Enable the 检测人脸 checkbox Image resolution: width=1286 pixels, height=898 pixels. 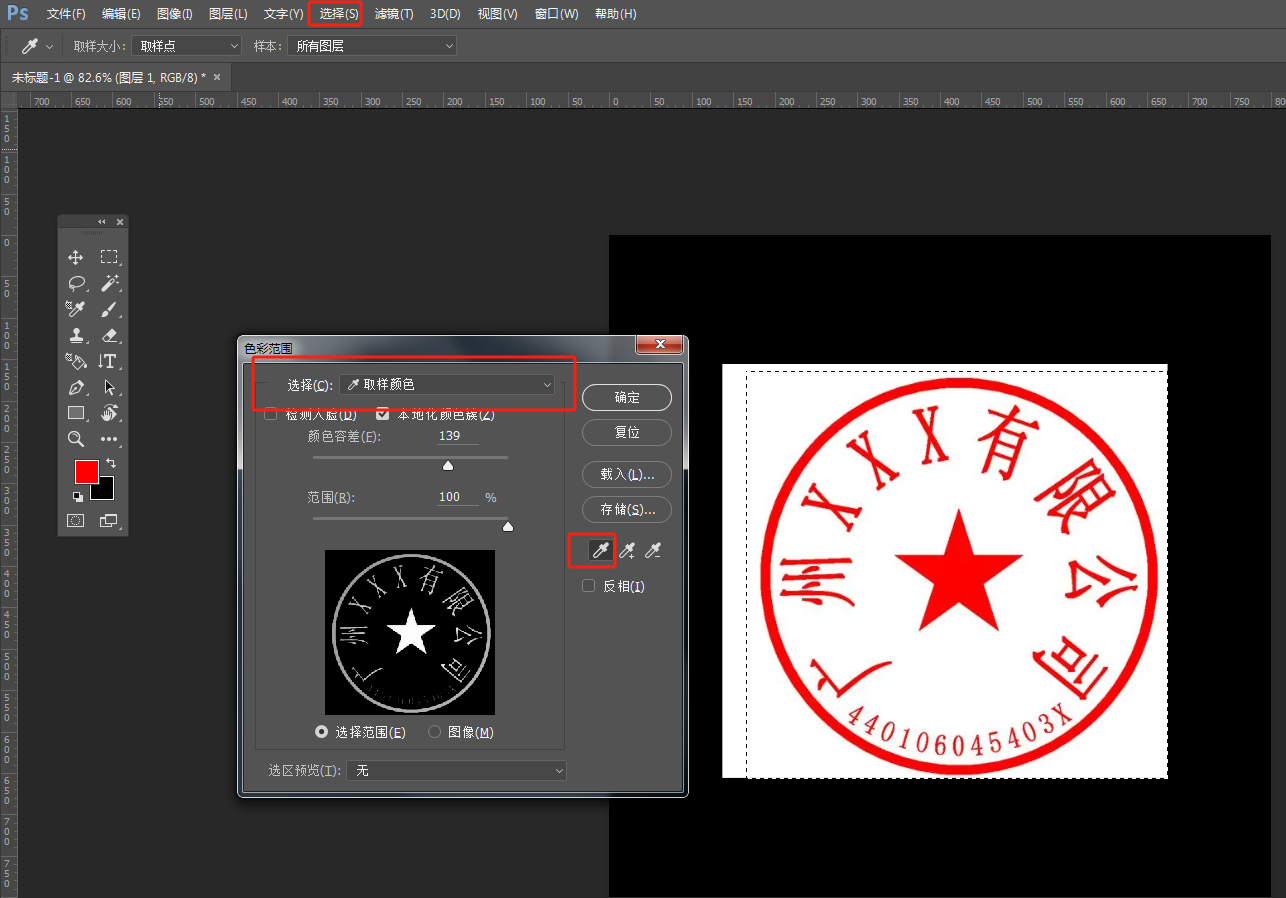(x=270, y=414)
